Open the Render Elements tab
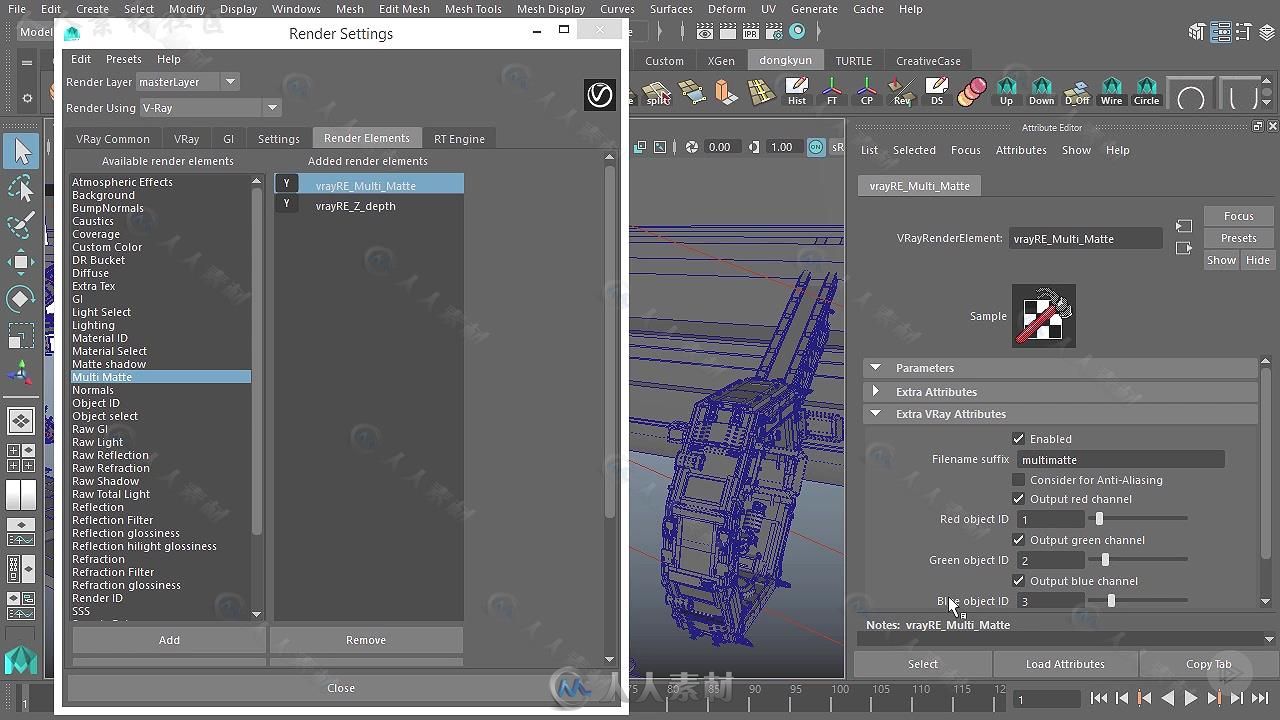 click(x=366, y=138)
